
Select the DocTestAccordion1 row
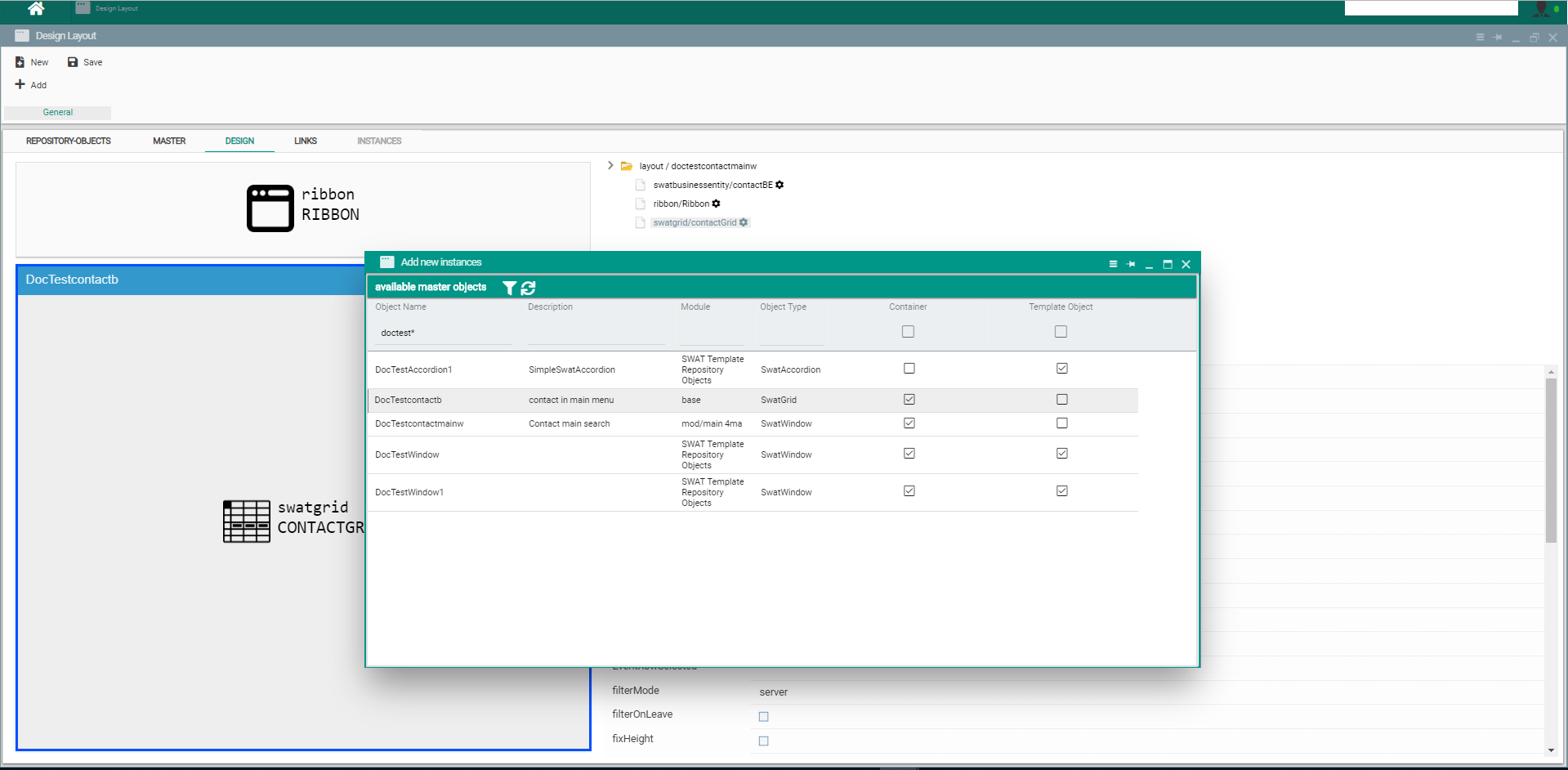[753, 369]
